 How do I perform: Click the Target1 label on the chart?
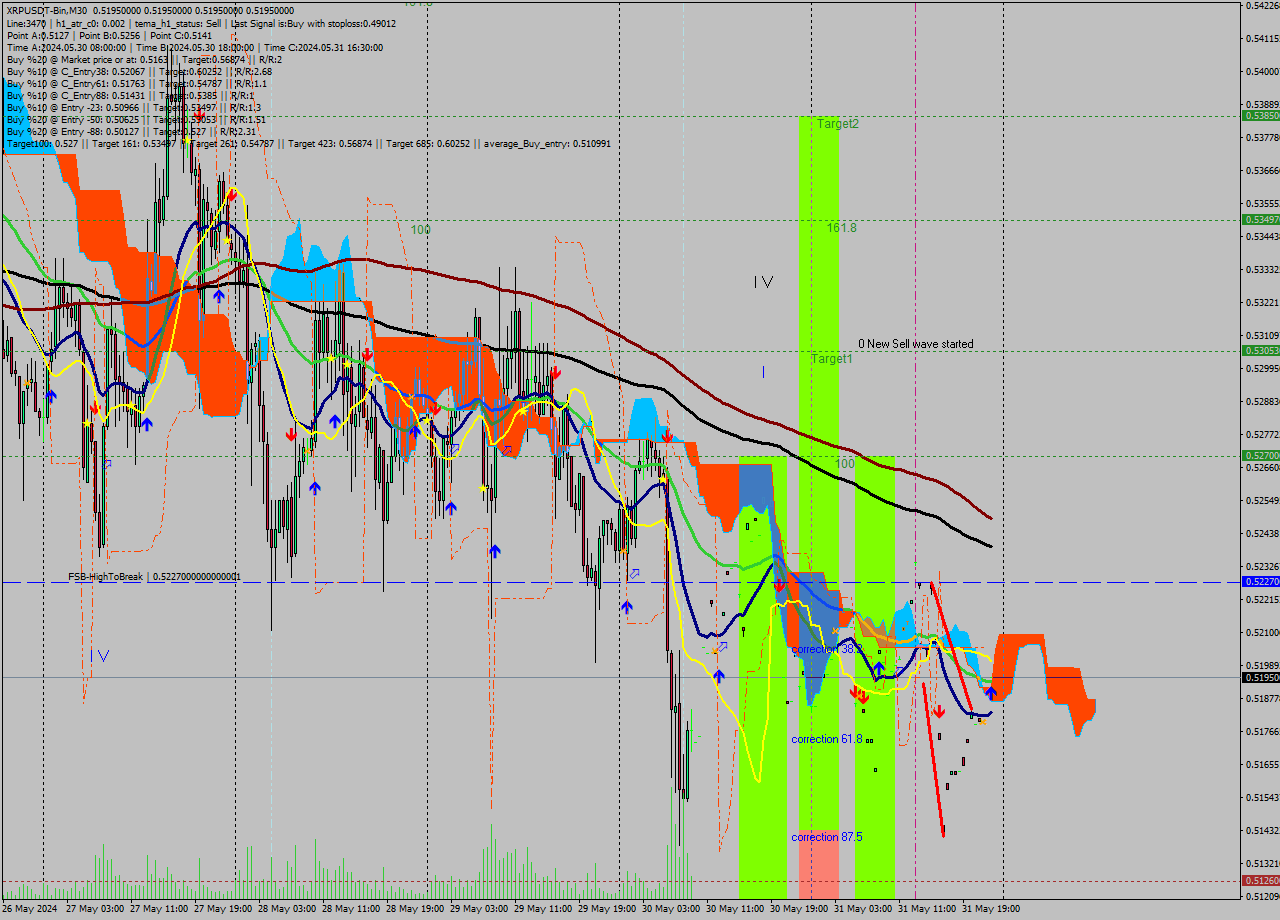pos(832,358)
